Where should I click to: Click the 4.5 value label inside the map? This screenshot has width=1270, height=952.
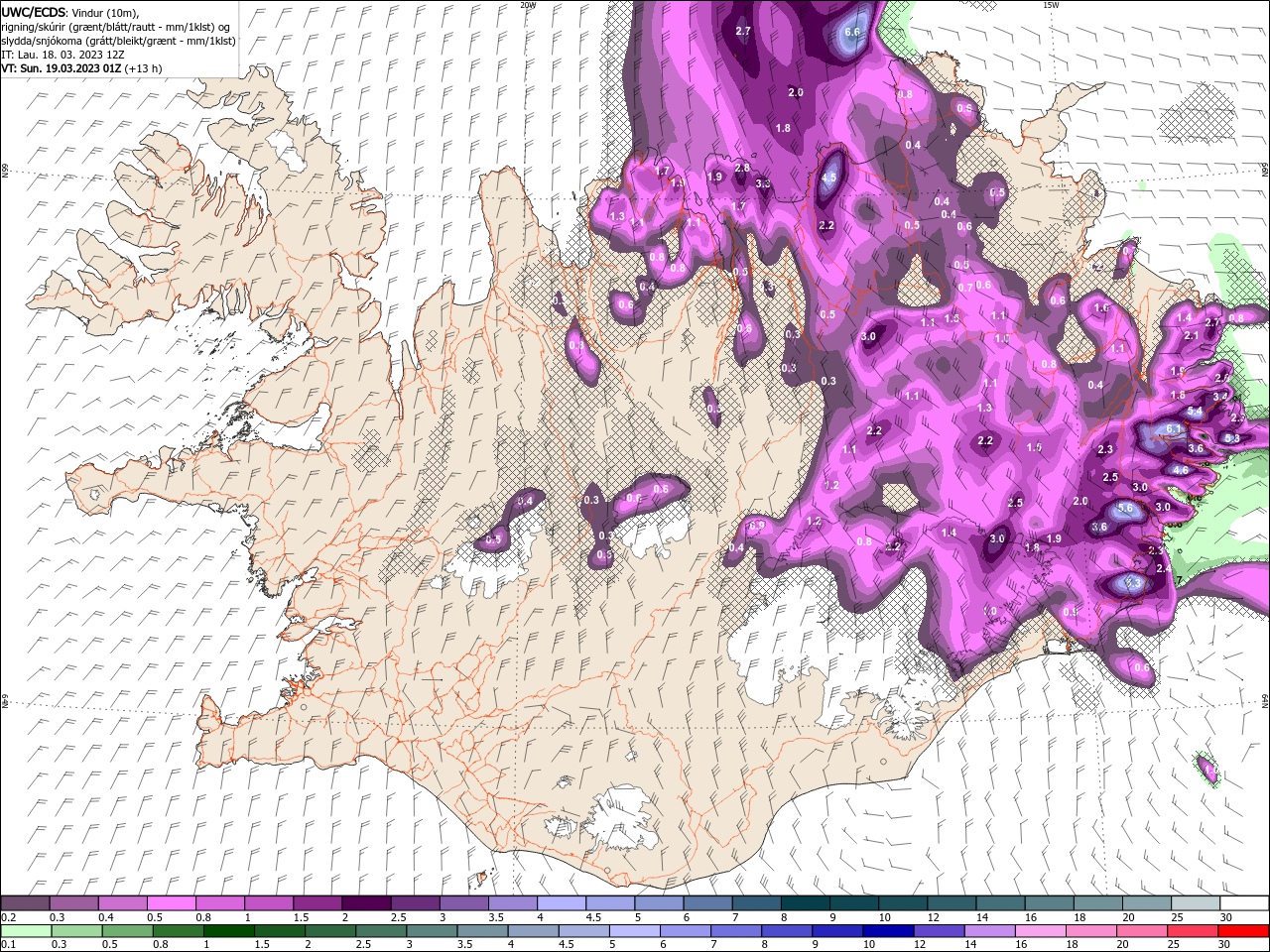point(831,178)
